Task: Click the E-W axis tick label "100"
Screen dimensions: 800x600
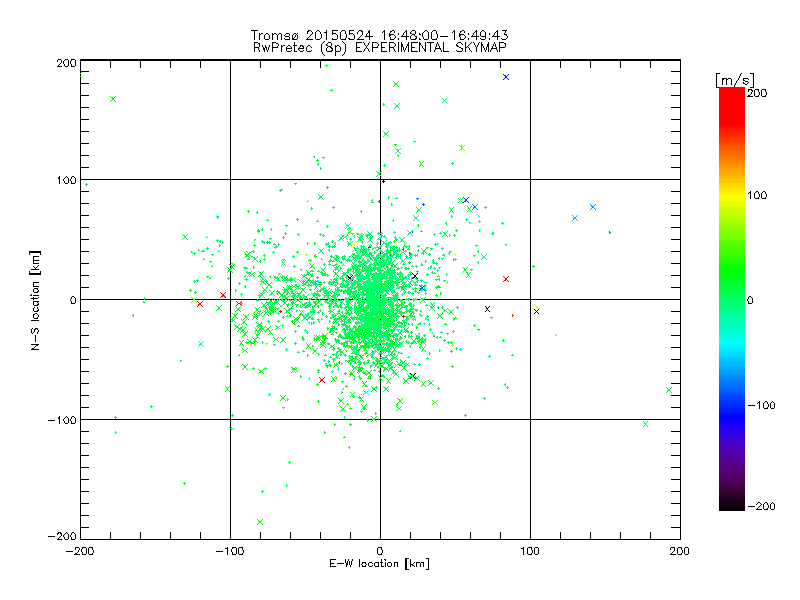Action: tap(530, 551)
